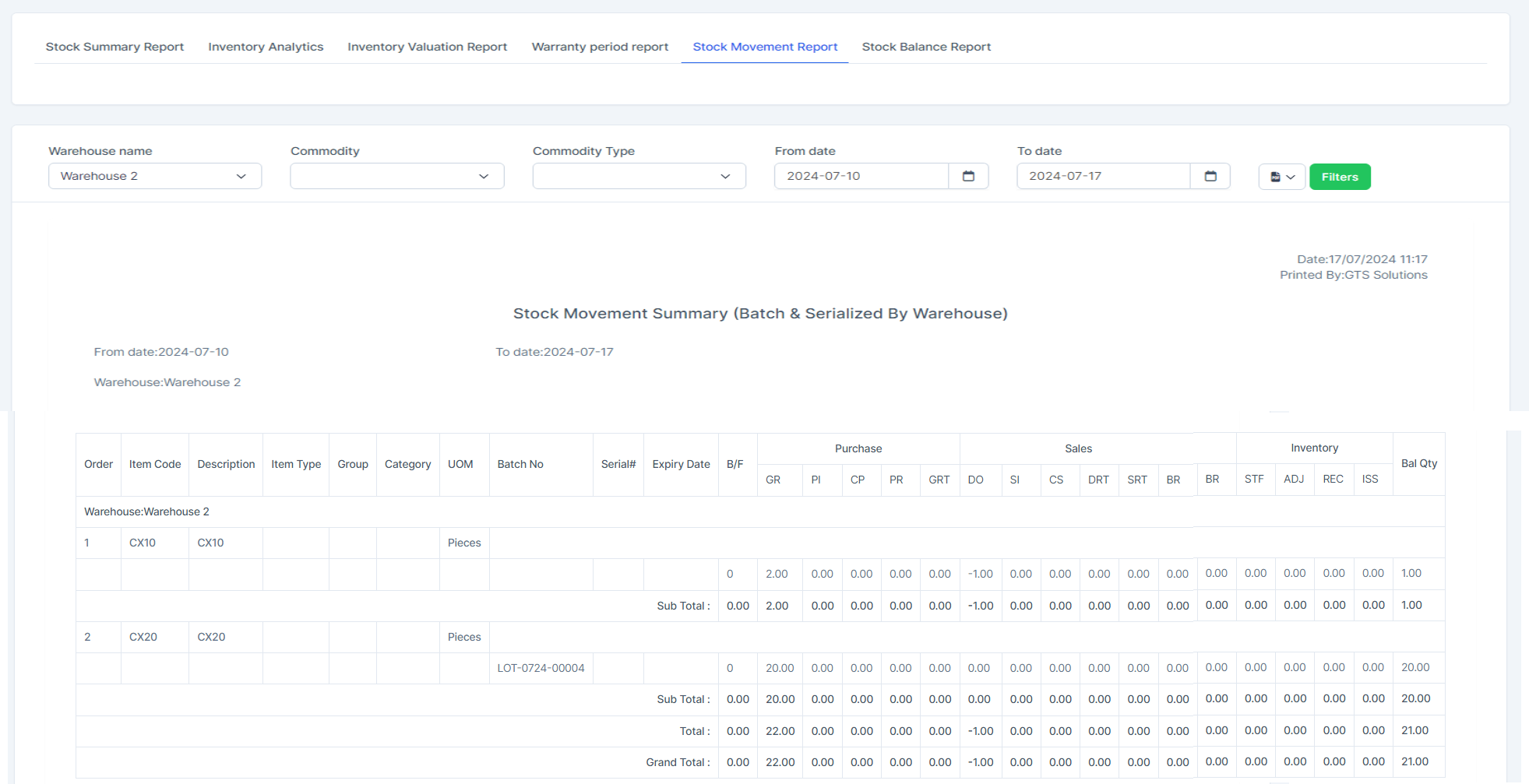Open the Inventory Analytics tab
Image resolution: width=1529 pixels, height=784 pixels.
266,47
